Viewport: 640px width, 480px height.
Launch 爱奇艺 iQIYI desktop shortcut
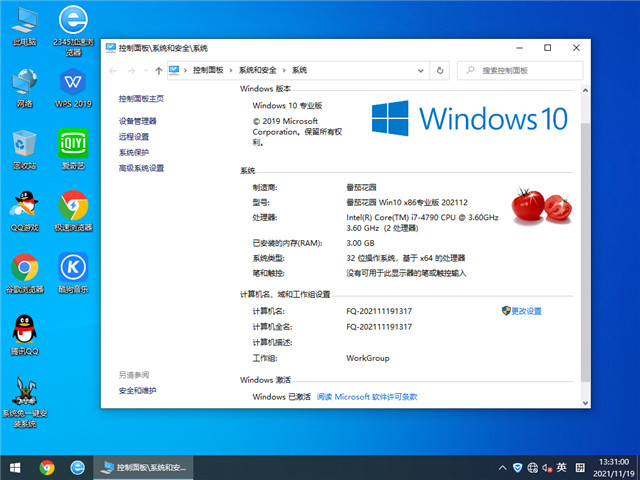coord(73,150)
